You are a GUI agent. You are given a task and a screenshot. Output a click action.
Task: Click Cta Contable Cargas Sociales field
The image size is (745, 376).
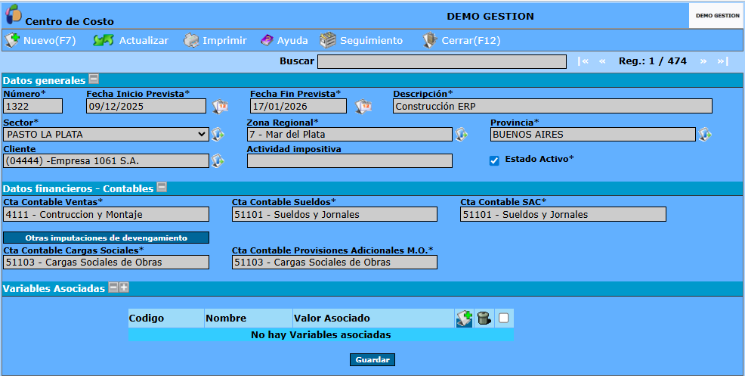pyautogui.click(x=106, y=262)
